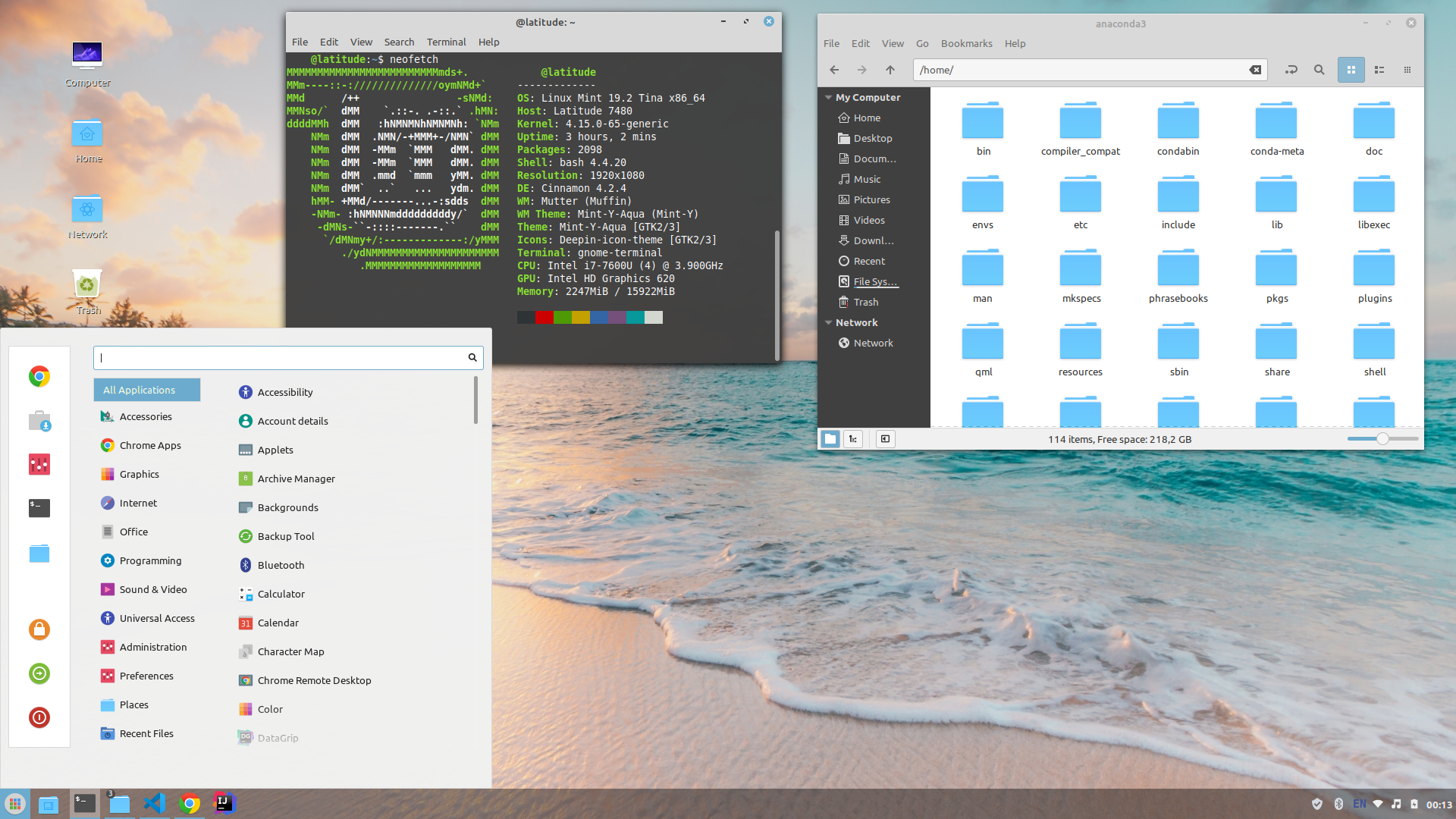Start a search in the Nemo toolbar
Screen dimensions: 1456x819
click(x=1319, y=69)
